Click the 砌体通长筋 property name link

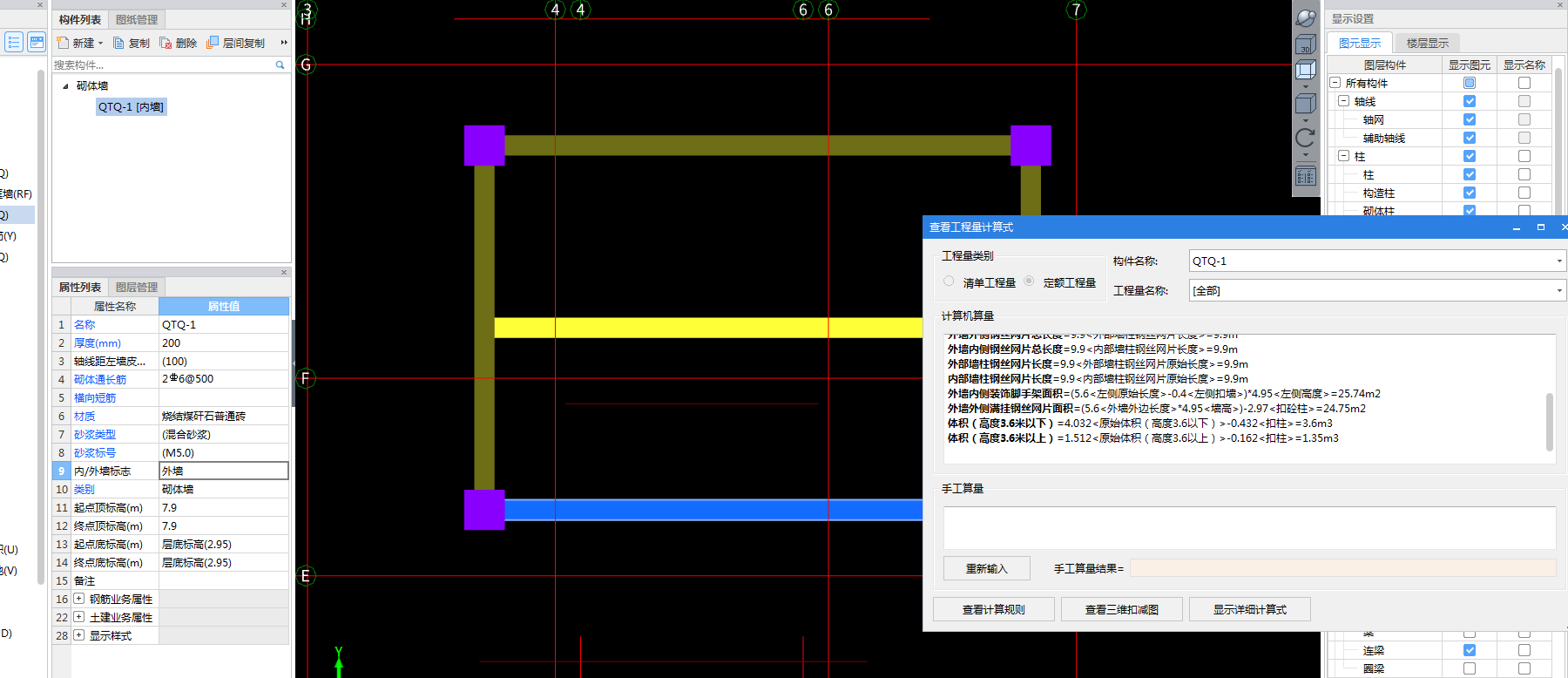[100, 380]
